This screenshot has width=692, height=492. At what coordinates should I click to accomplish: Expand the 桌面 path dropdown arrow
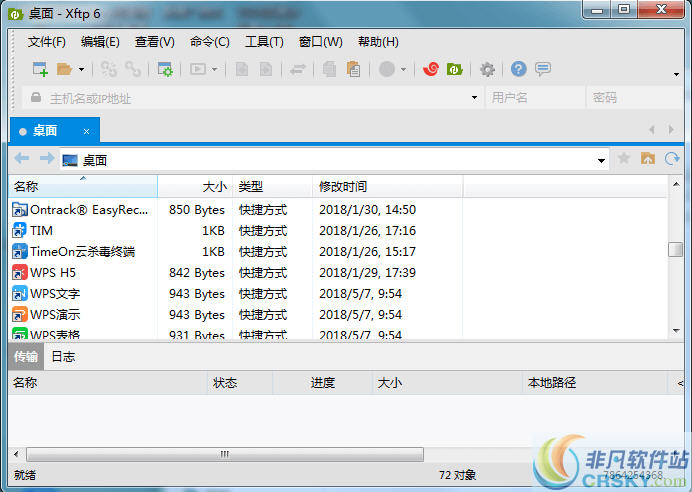pyautogui.click(x=601, y=160)
